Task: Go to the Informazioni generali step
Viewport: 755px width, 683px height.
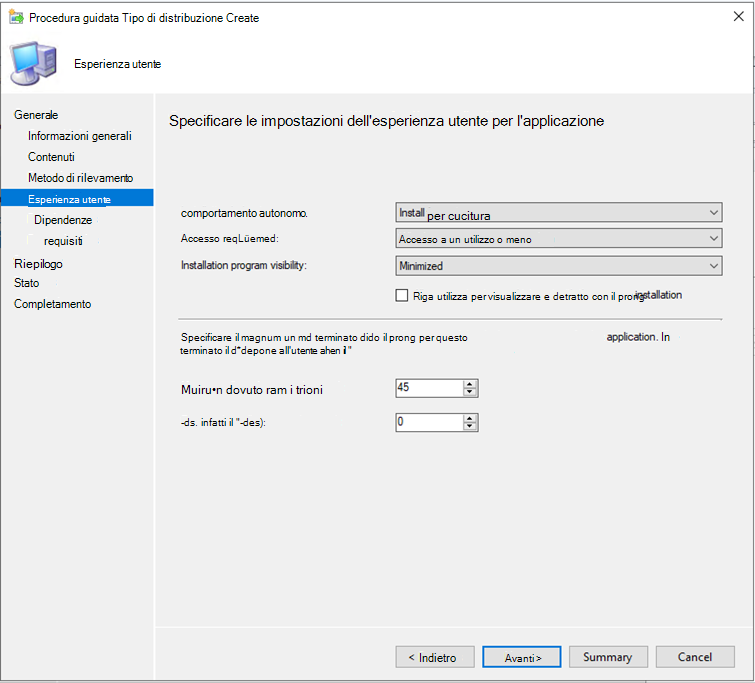Action: [79, 136]
